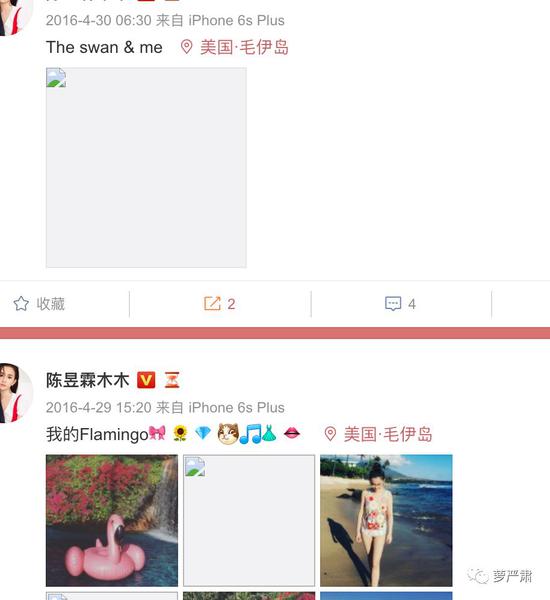Open comments via speech bubble icon

pos(393,304)
